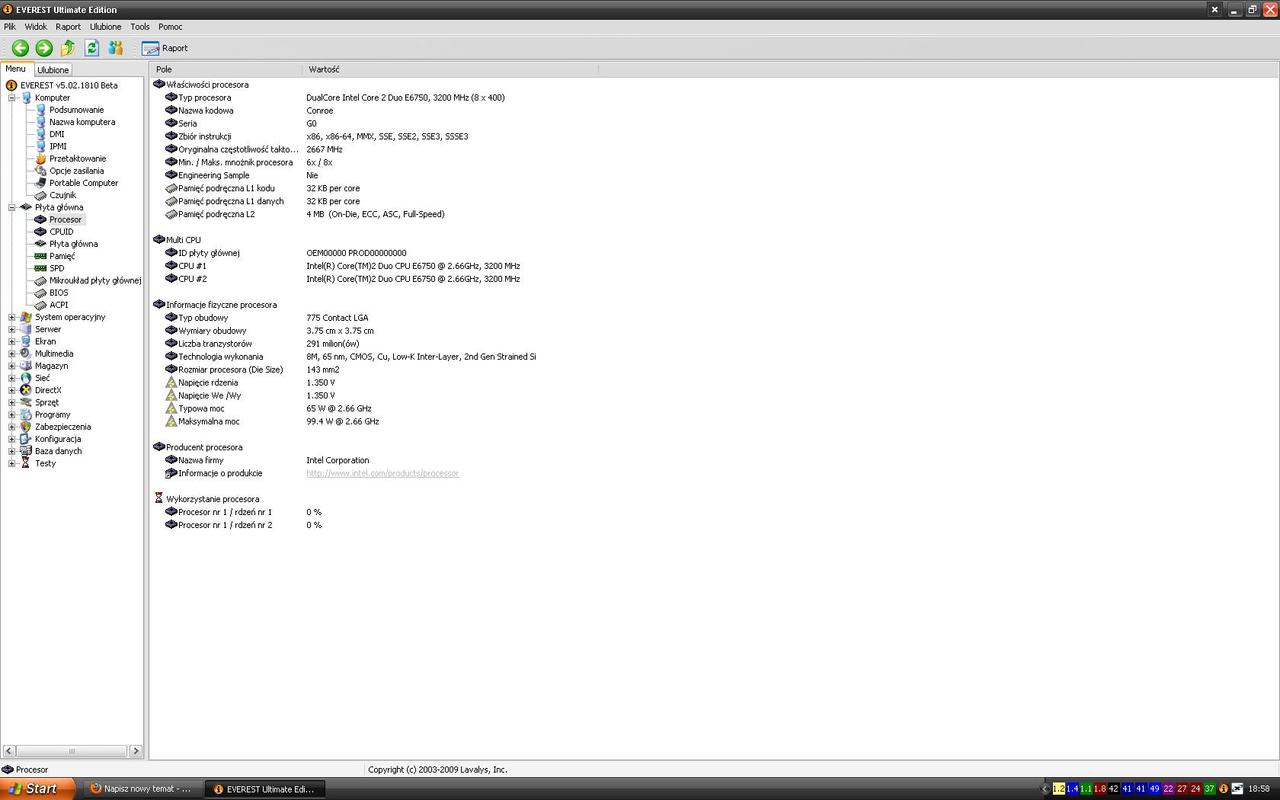Click the Pamięć memory module icon
Screen dimensions: 1280x800
[40, 256]
